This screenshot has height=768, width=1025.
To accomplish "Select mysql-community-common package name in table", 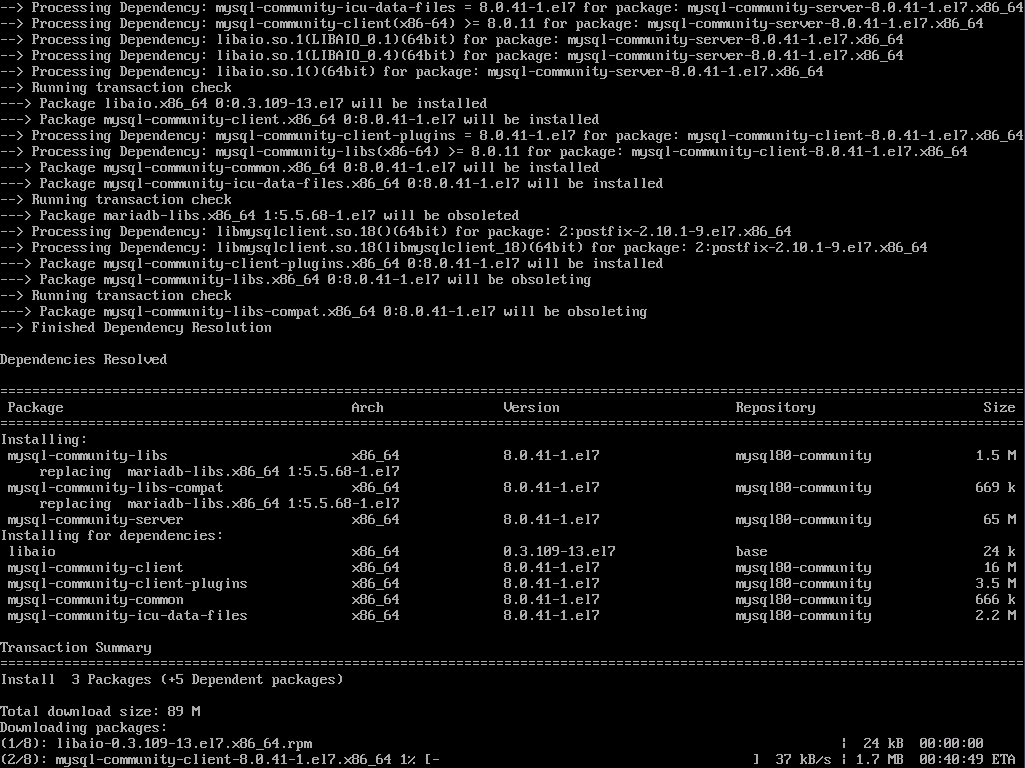I will 95,599.
